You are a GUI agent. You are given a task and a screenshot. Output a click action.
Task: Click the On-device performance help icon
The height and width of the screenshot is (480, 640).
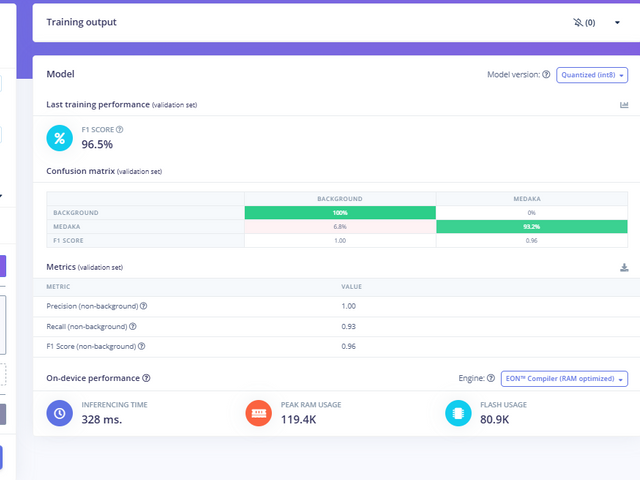coord(147,379)
